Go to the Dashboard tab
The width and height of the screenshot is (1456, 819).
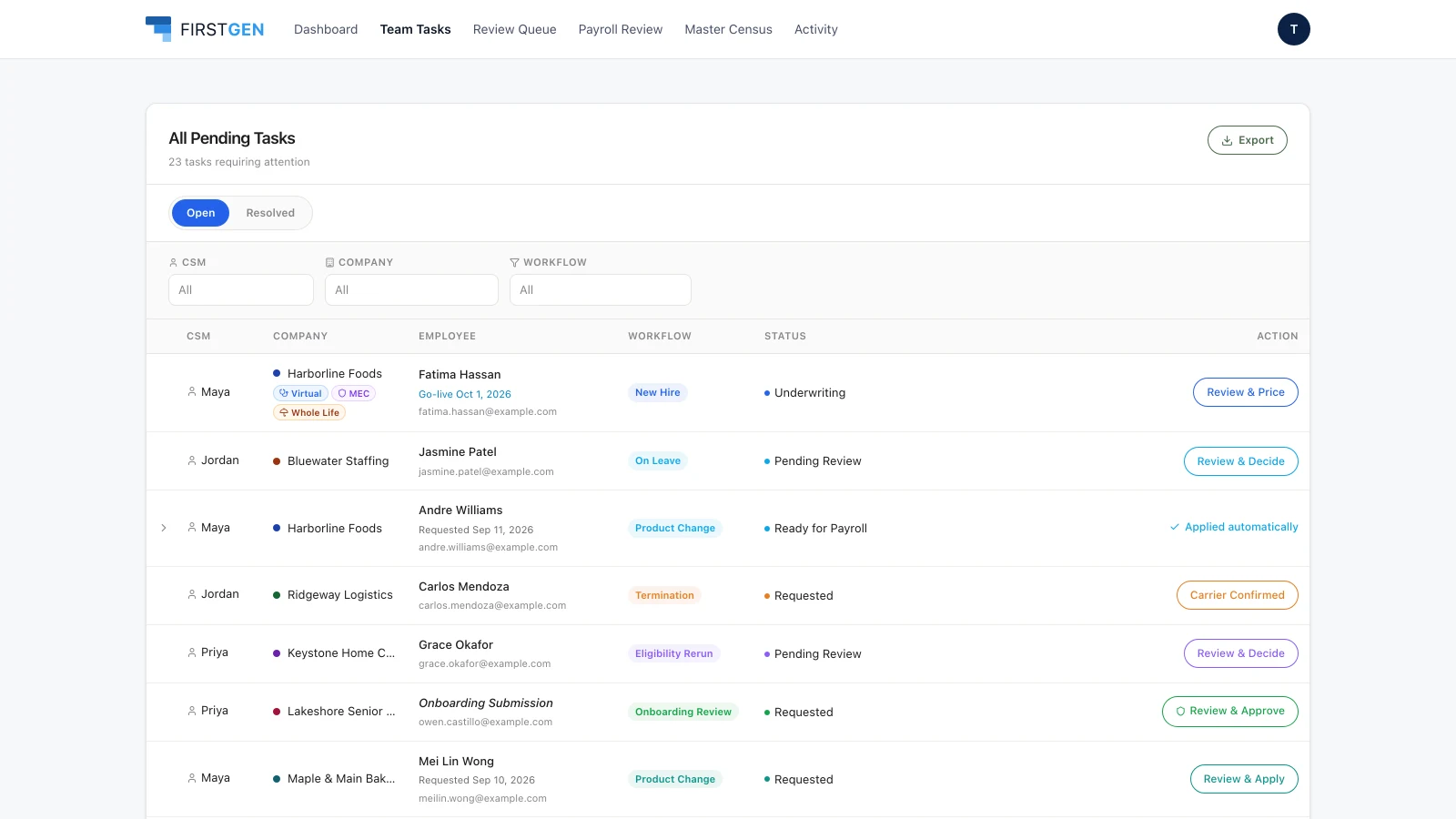coord(326,29)
